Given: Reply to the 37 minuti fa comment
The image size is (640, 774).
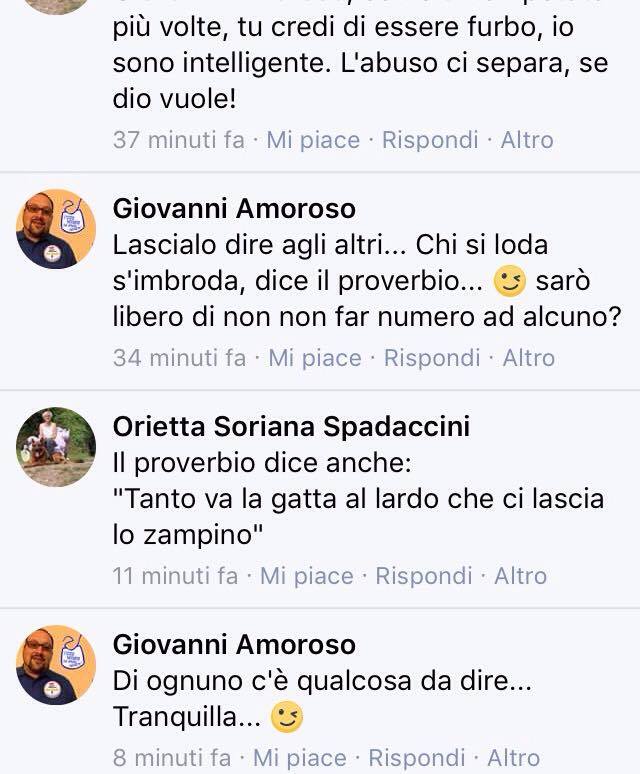Looking at the screenshot, I should point(430,140).
